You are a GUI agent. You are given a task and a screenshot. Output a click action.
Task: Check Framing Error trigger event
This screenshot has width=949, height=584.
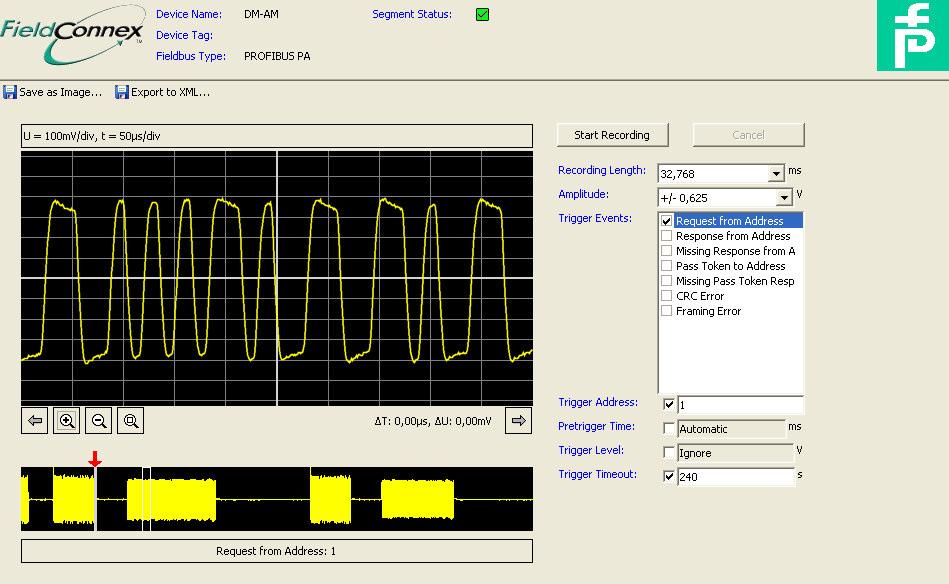point(666,311)
